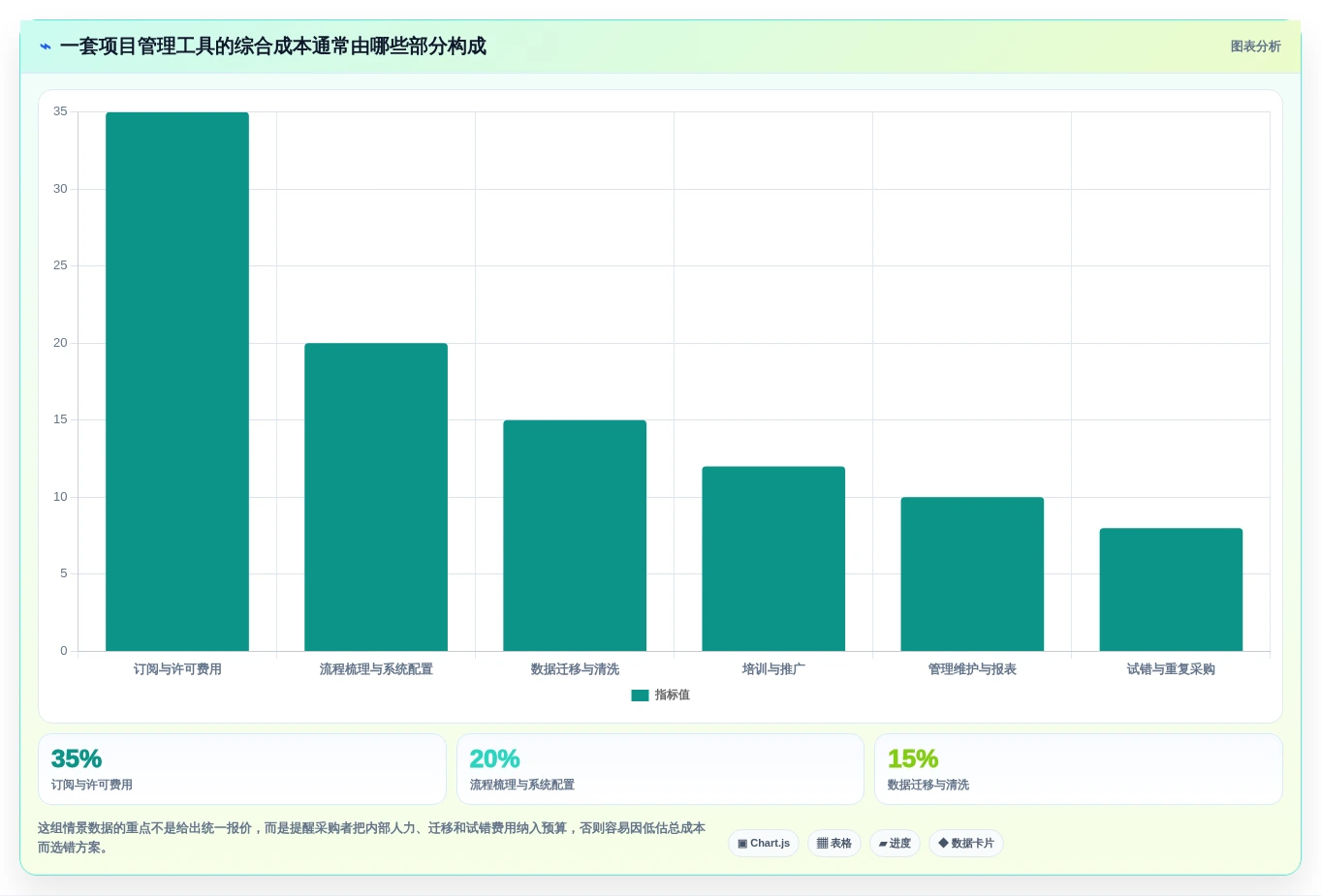
Task: Click the 订阅与许可费用 bar in the chart
Action: (x=177, y=382)
